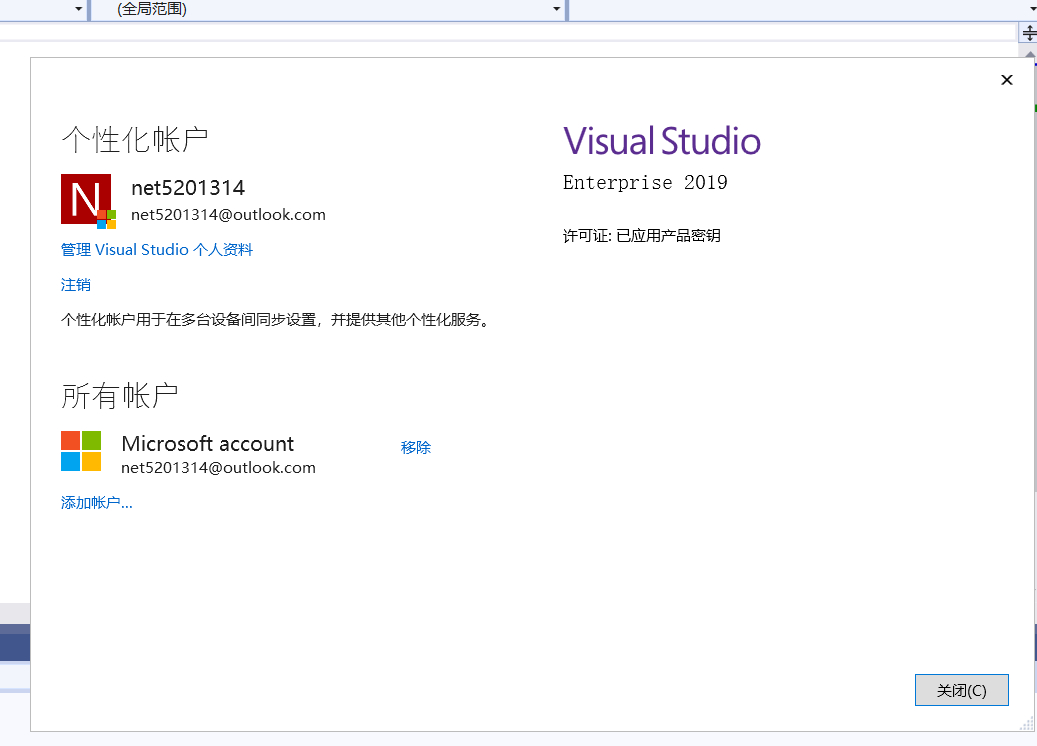This screenshot has width=1037, height=746.
Task: Click the 所有帐户 heading
Action: (x=120, y=395)
